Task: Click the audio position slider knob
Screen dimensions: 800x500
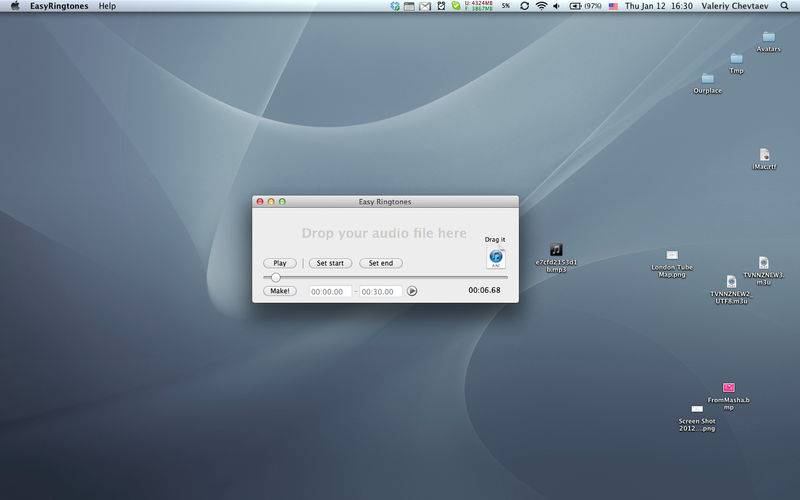Action: click(x=276, y=278)
